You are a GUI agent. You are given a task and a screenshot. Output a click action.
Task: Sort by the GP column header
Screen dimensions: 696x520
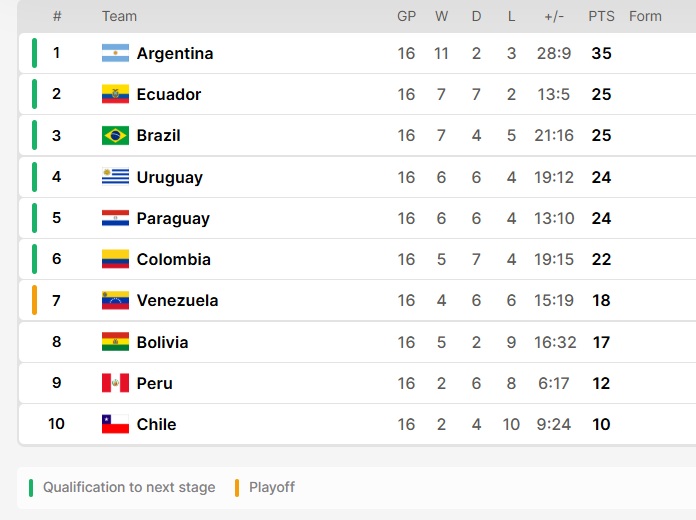[x=406, y=16]
